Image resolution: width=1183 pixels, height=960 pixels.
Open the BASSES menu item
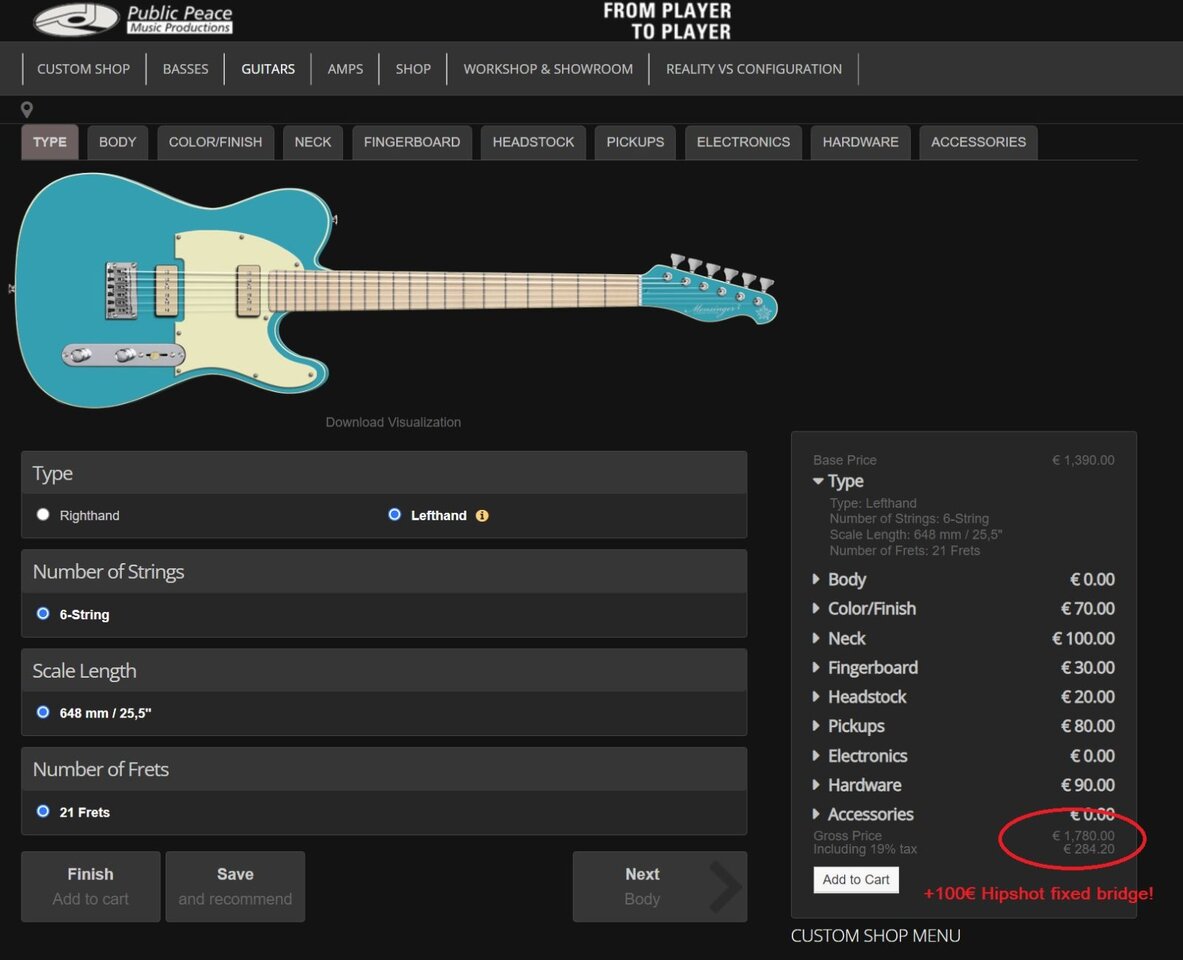coord(186,69)
